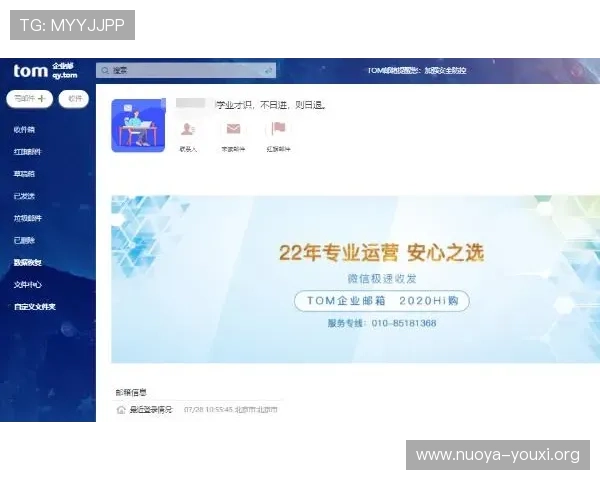
Task: Click the 服务专线 010-85181368 hotline text
Action: [382, 323]
